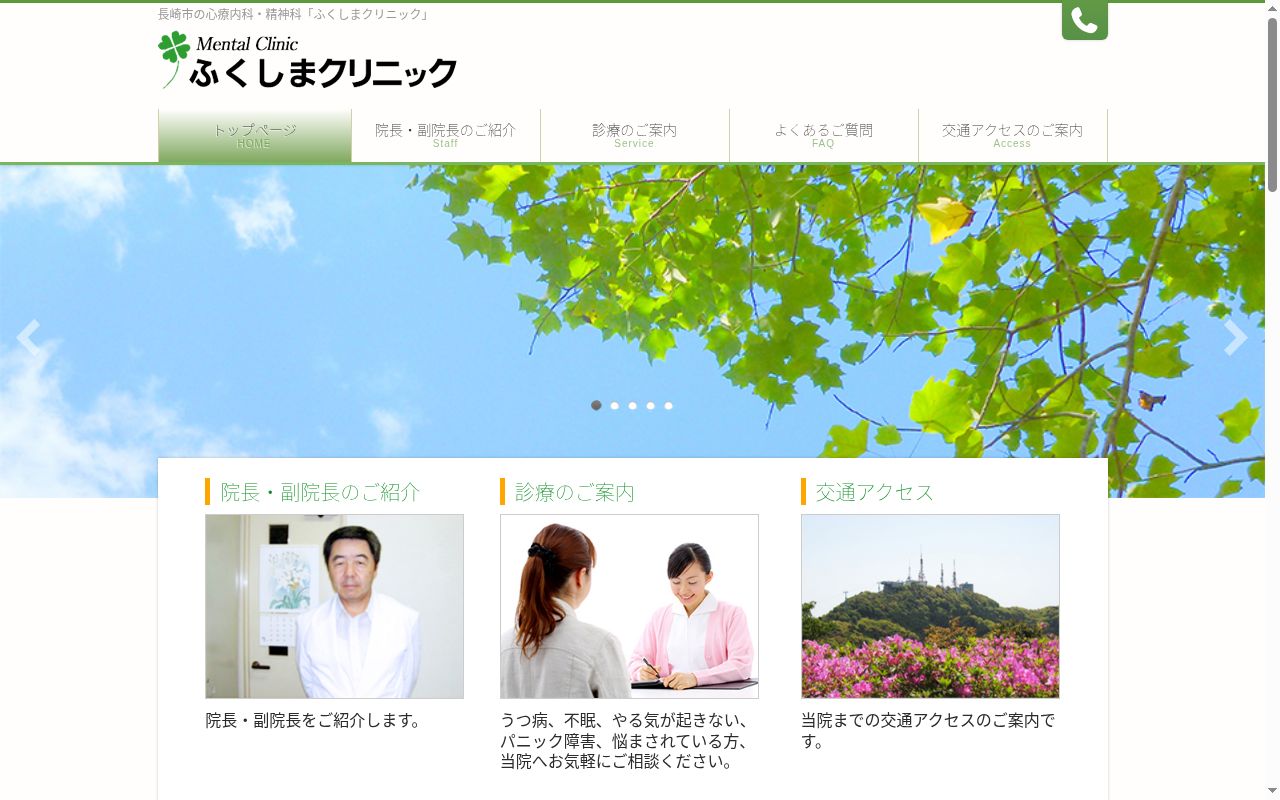
Task: Open トップページ HOME menu tab
Action: point(255,135)
